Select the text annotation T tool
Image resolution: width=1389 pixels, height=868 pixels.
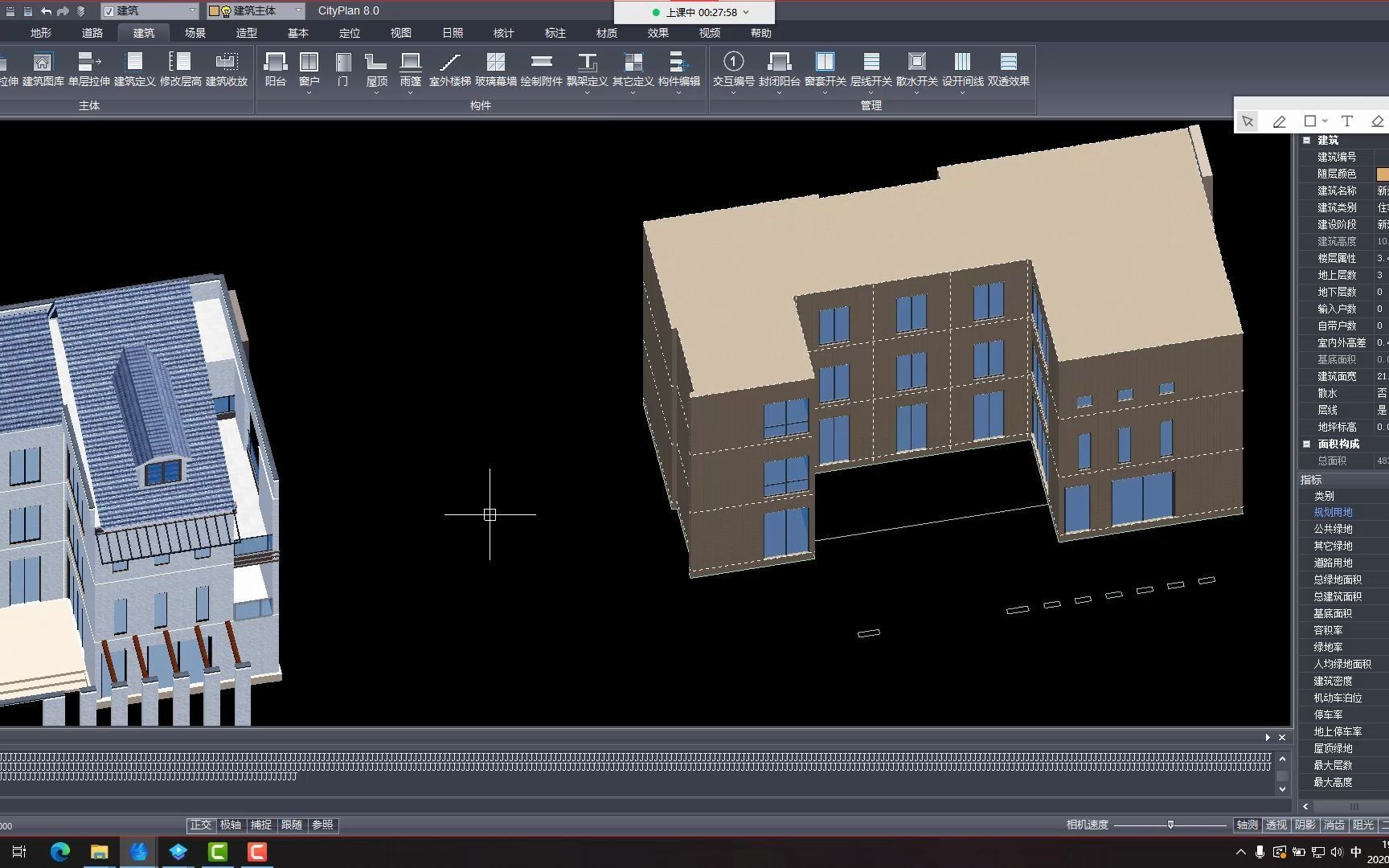tap(1347, 121)
